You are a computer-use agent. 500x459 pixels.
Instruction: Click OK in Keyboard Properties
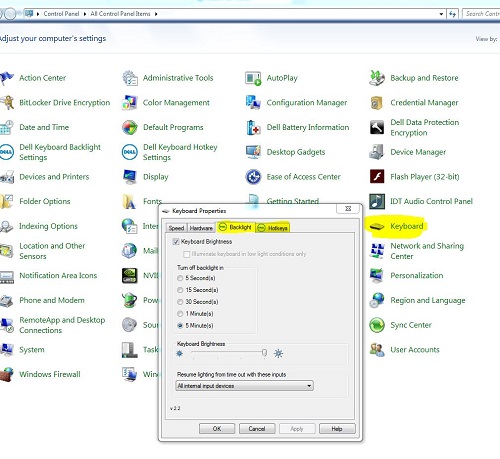click(x=217, y=429)
